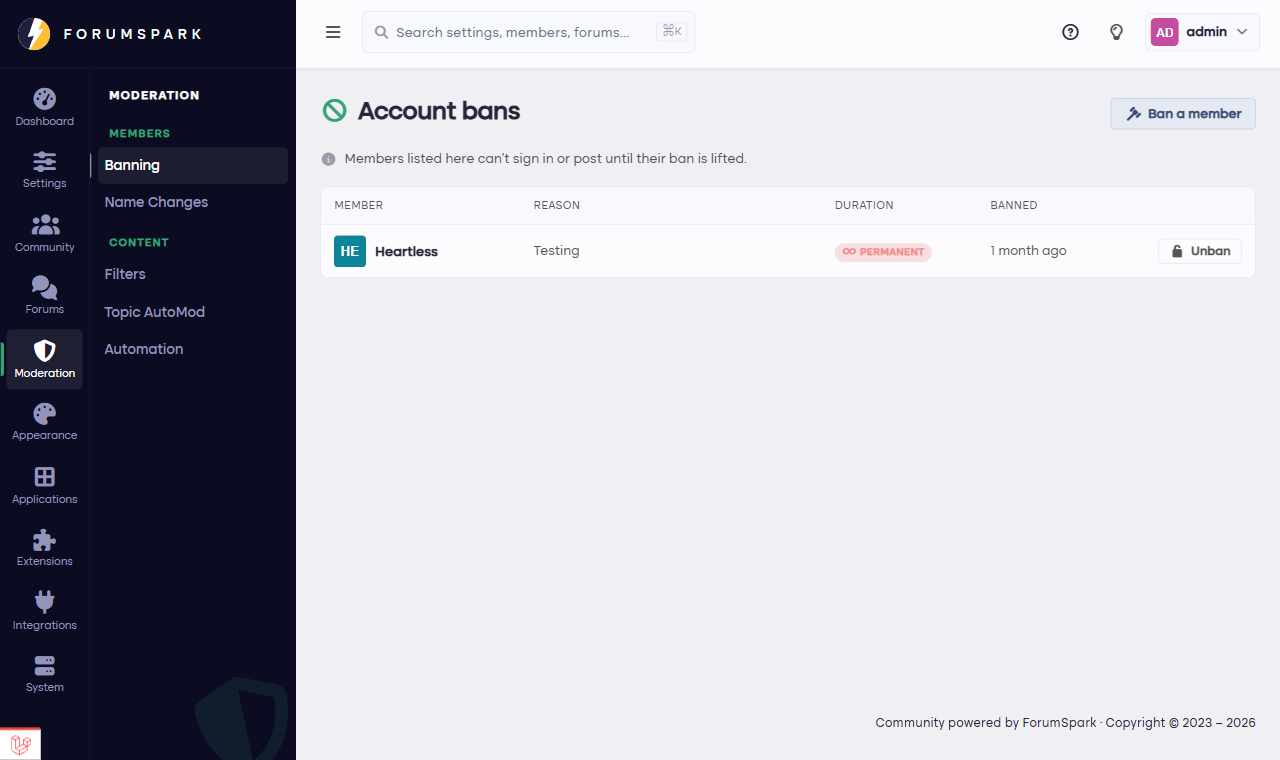1280x760 pixels.
Task: Expand the admin user dropdown
Action: [1202, 32]
